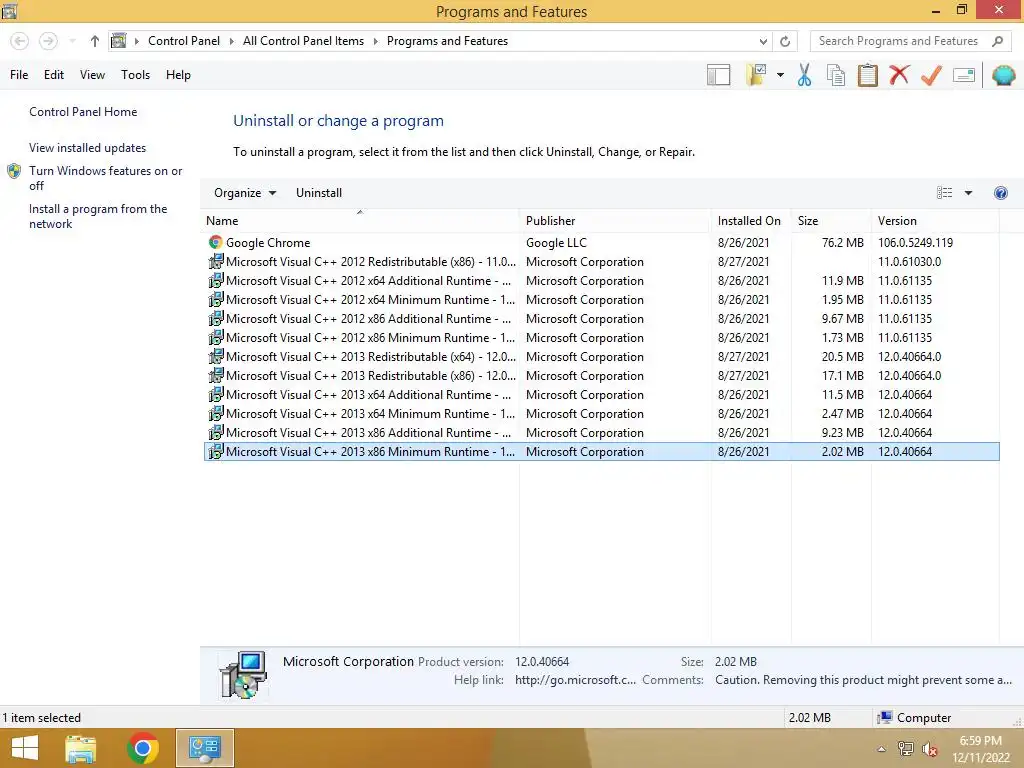Go back with the Back arrow
This screenshot has height=768, width=1024.
coord(20,41)
